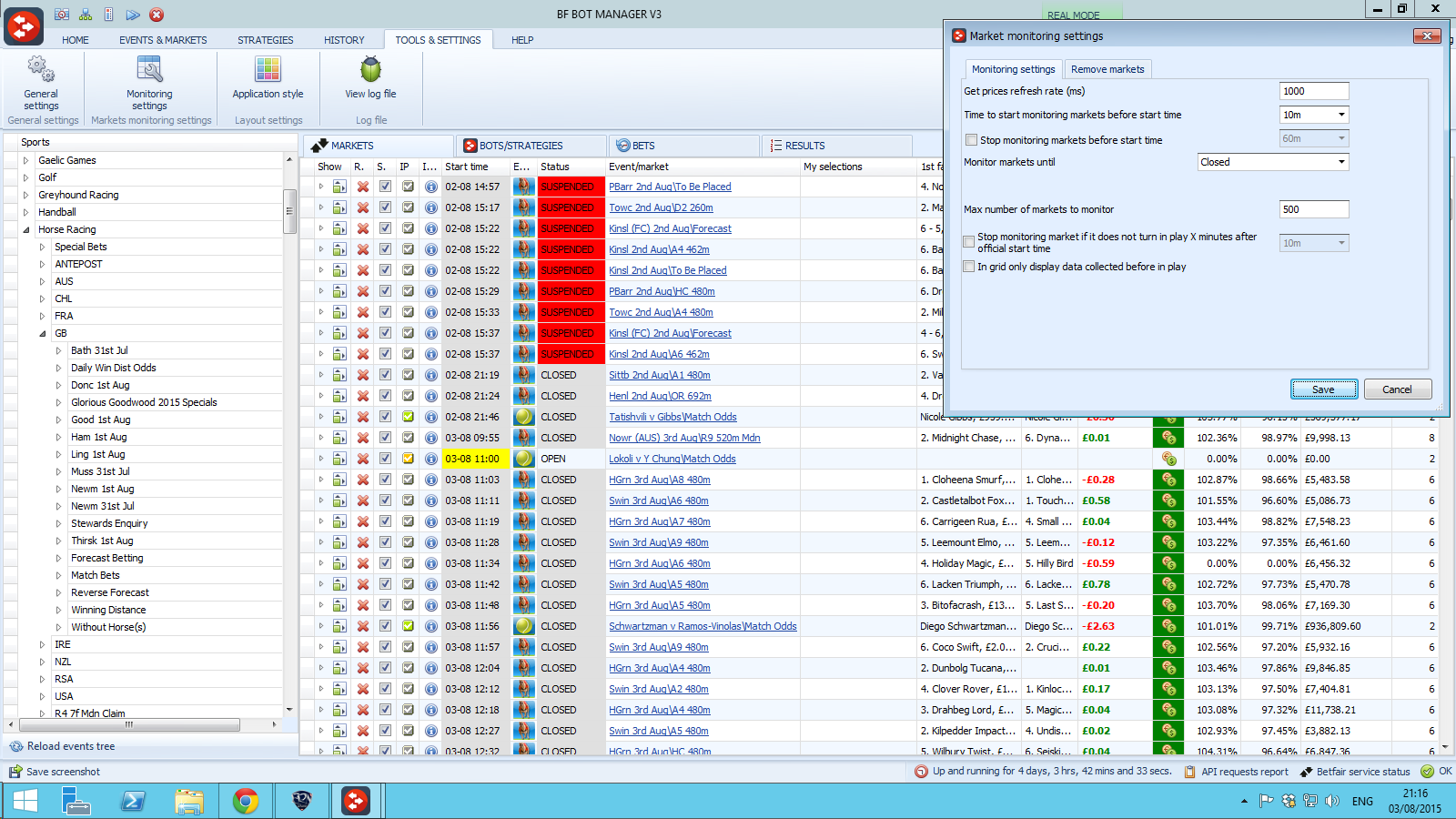The height and width of the screenshot is (819, 1456).
Task: Click markets grid scroll-down arrow
Action: [1447, 747]
